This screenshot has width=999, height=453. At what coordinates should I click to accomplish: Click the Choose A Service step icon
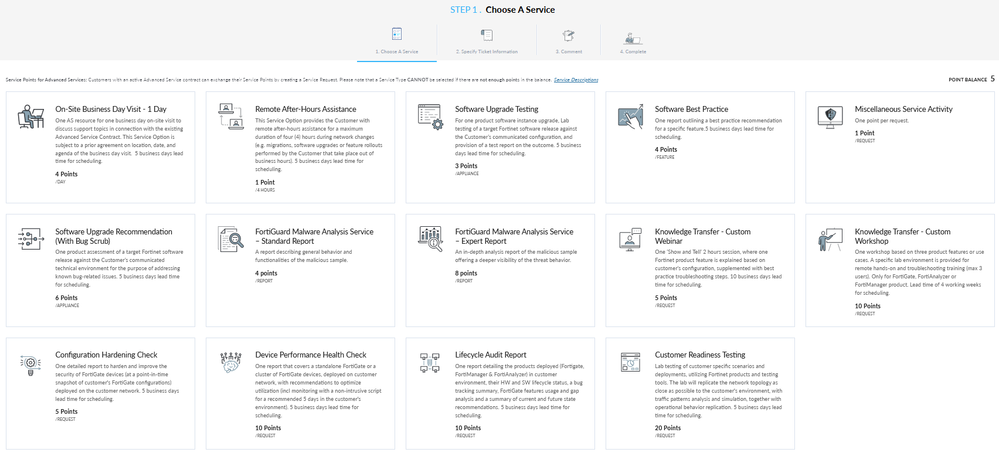point(396,34)
